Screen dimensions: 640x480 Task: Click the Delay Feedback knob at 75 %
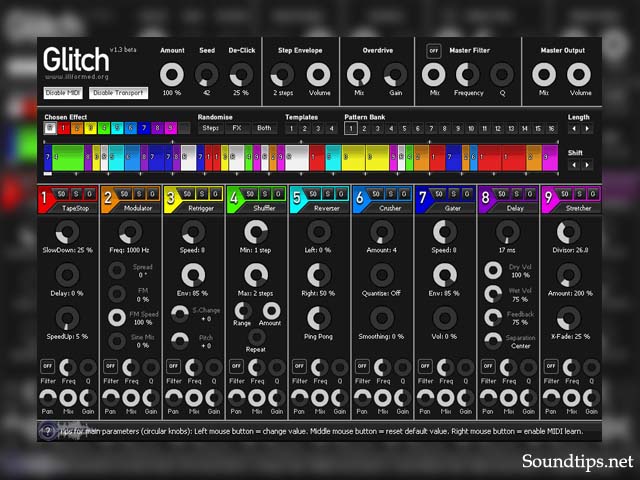point(493,317)
